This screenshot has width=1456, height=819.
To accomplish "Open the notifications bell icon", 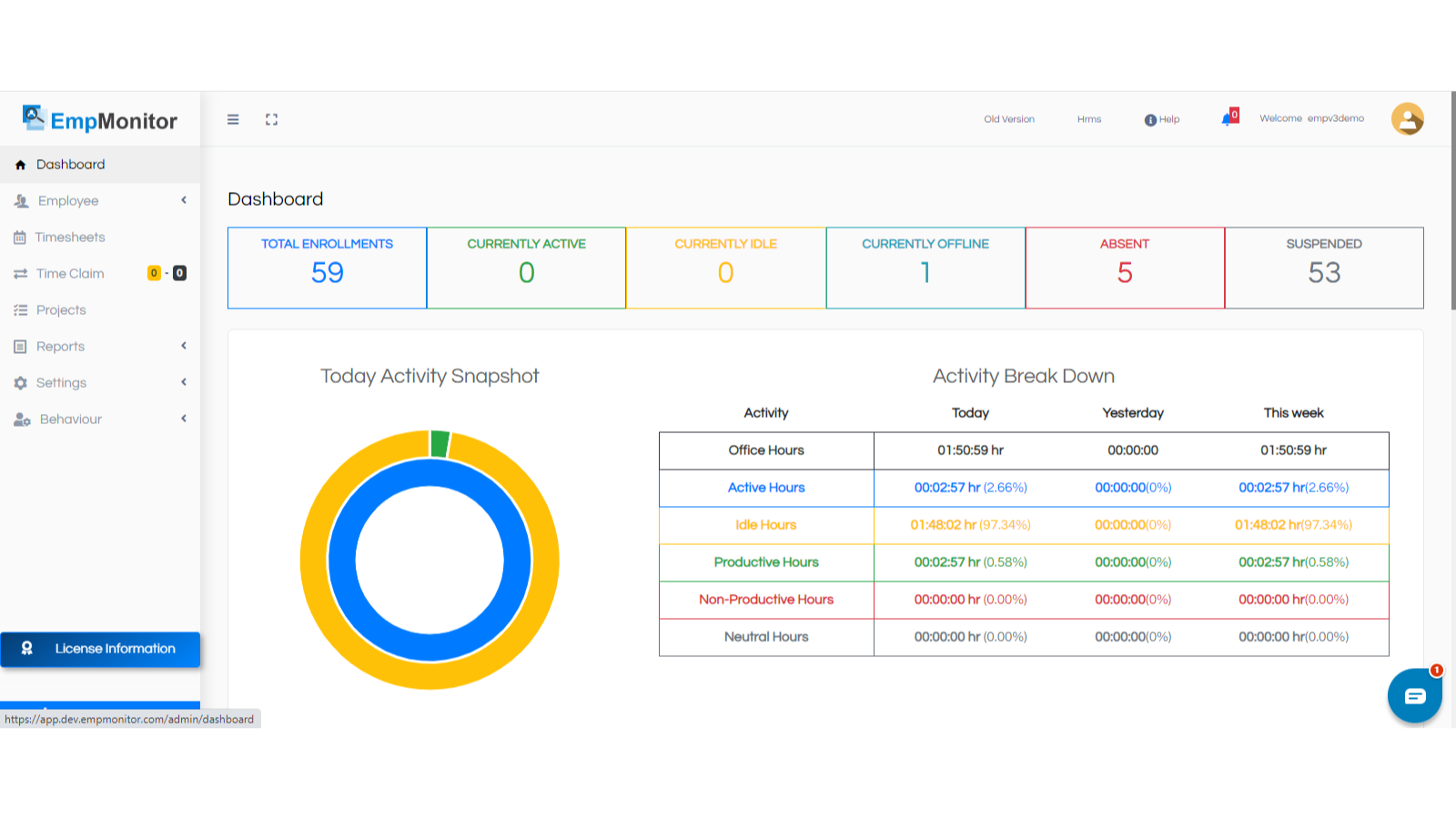I will 1229,117.
